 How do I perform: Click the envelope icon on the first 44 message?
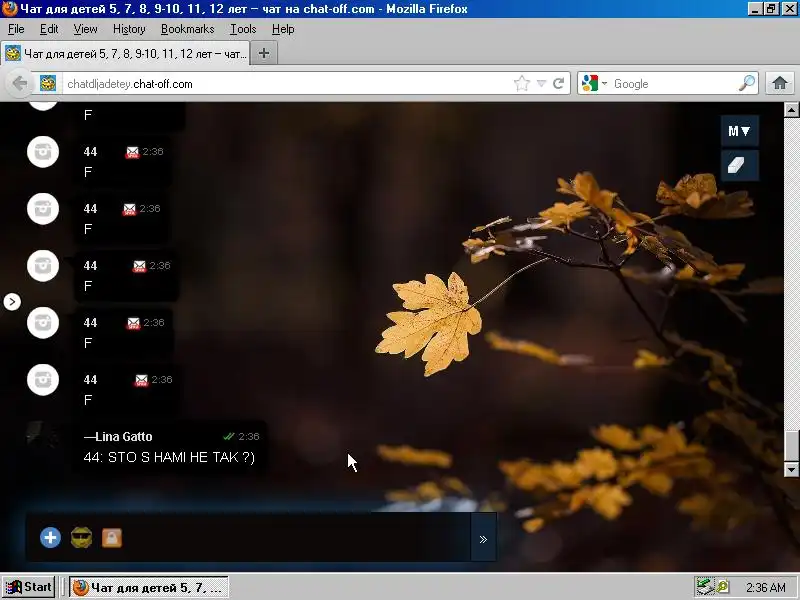[x=132, y=152]
